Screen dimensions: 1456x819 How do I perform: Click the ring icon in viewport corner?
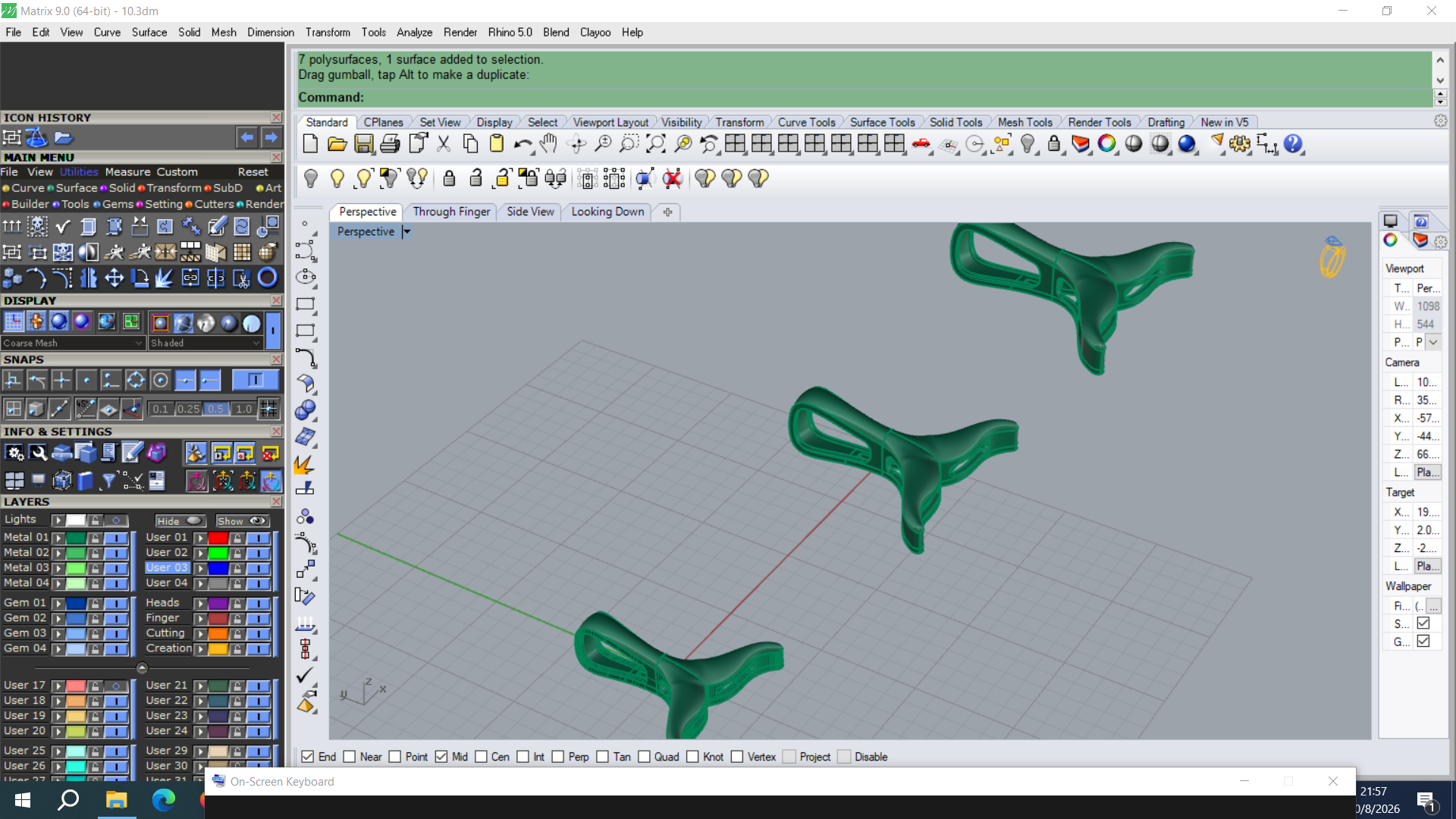[1332, 257]
